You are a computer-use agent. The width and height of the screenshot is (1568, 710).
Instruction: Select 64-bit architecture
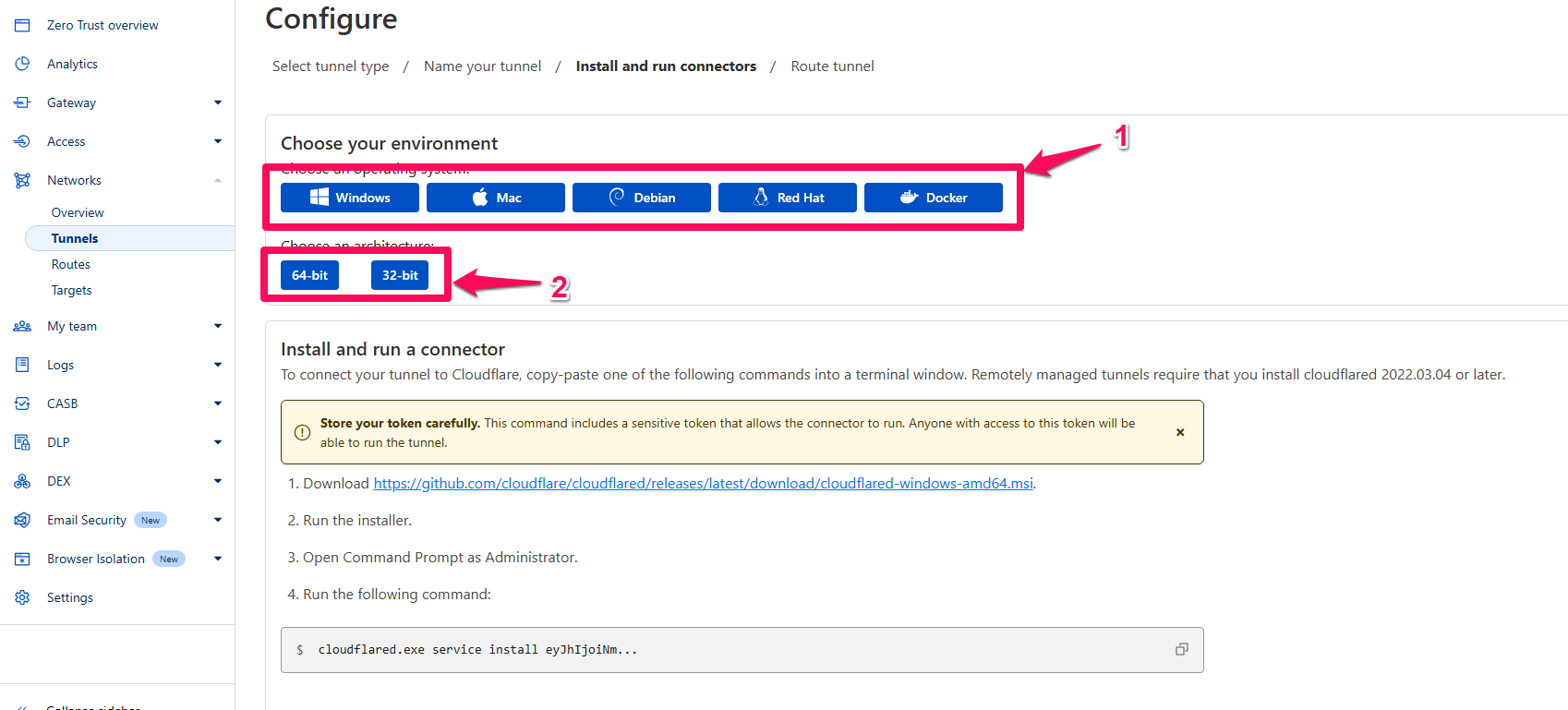[309, 275]
